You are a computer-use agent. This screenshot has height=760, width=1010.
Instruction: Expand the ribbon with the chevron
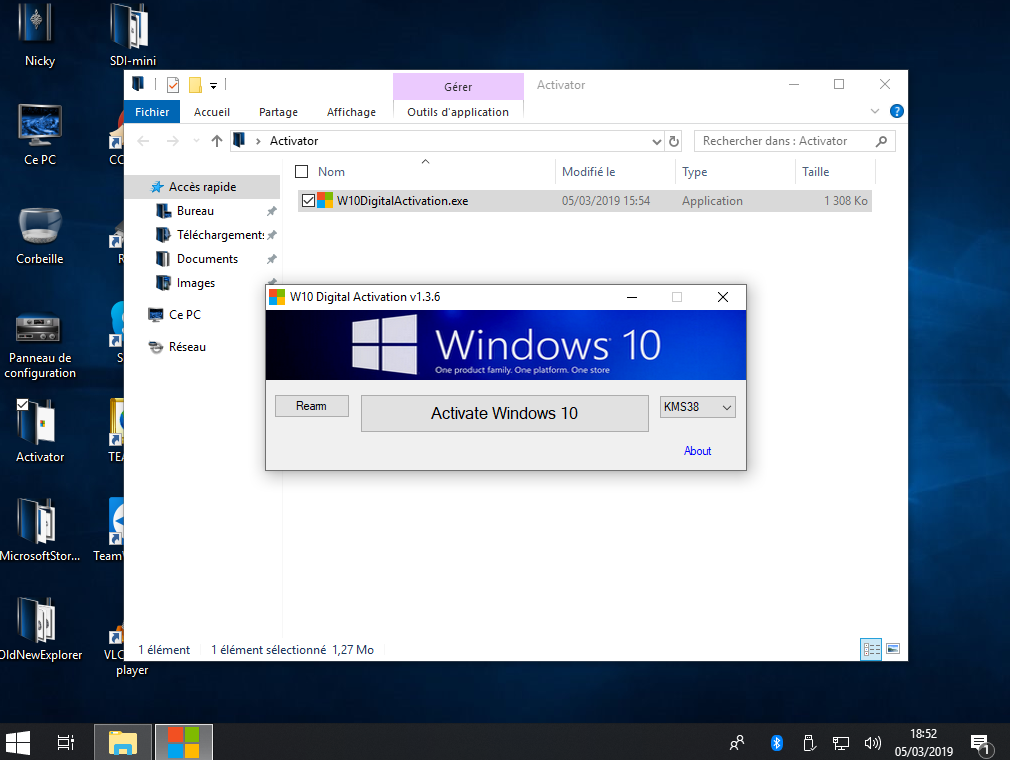click(875, 111)
